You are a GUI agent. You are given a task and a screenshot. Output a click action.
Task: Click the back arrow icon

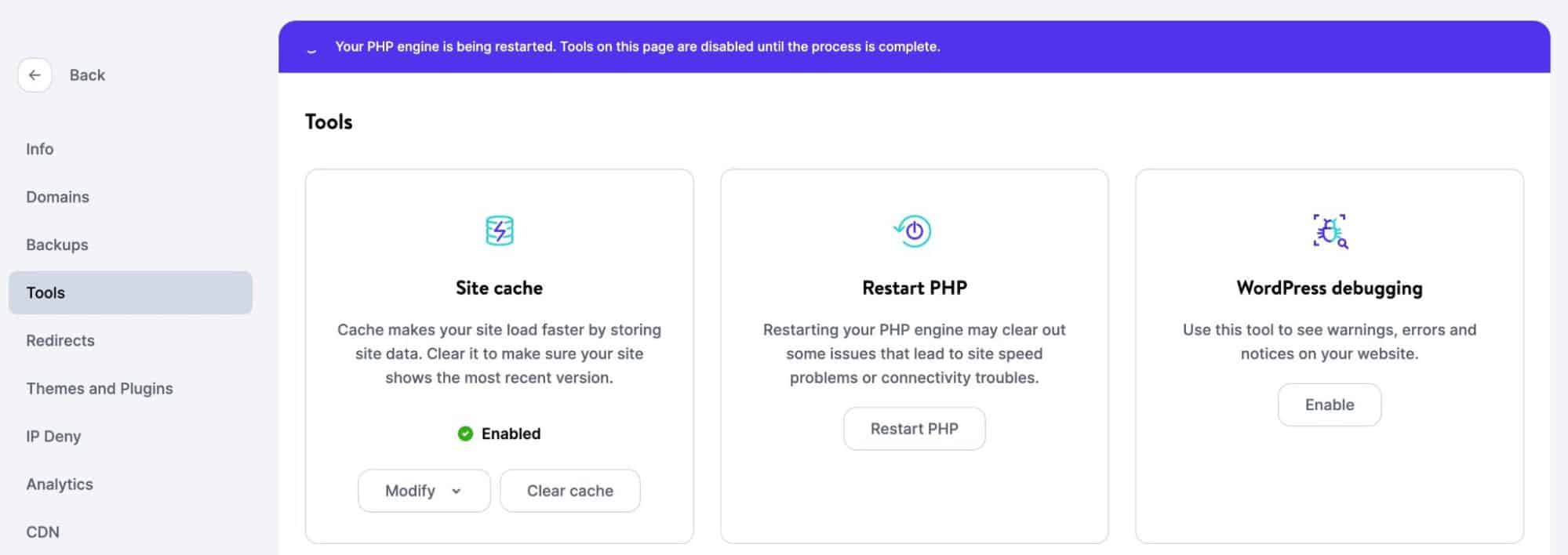(35, 74)
